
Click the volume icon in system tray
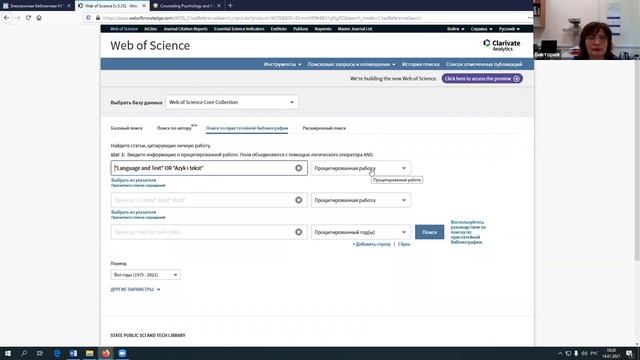pyautogui.click(x=584, y=353)
